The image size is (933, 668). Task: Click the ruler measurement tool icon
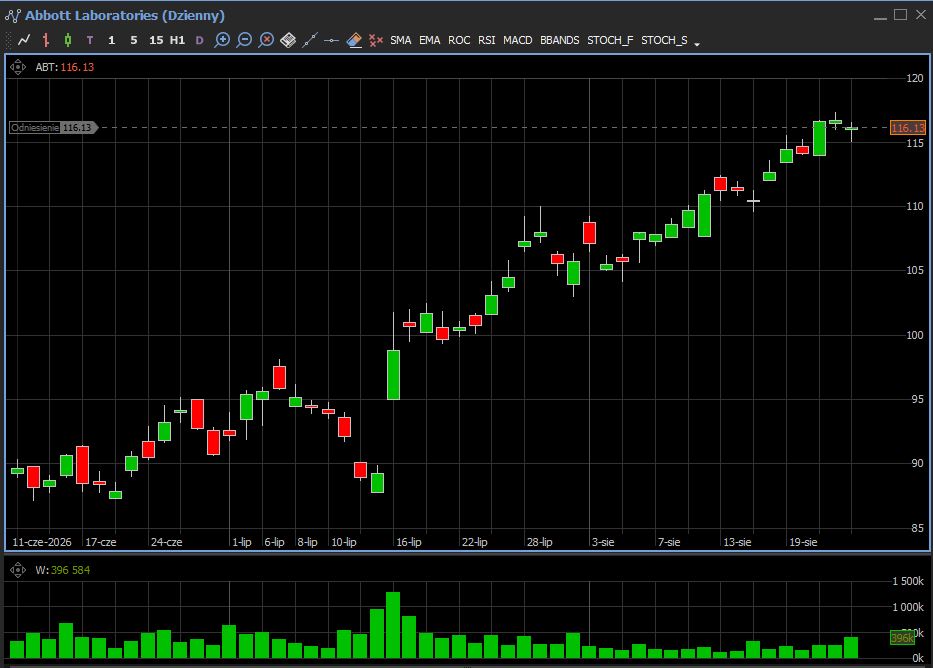click(288, 40)
